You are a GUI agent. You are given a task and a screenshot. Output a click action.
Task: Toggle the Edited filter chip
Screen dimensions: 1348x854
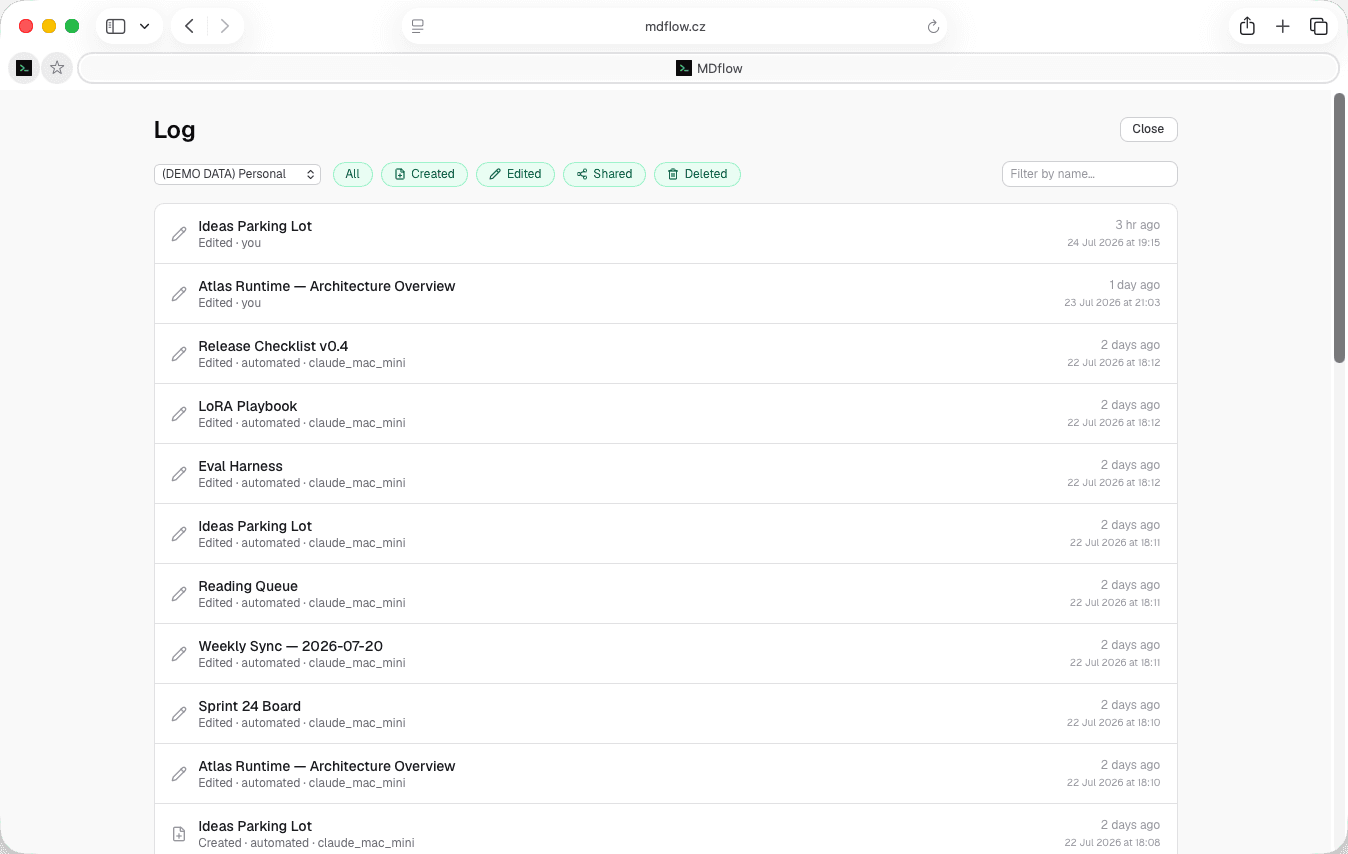coord(516,174)
